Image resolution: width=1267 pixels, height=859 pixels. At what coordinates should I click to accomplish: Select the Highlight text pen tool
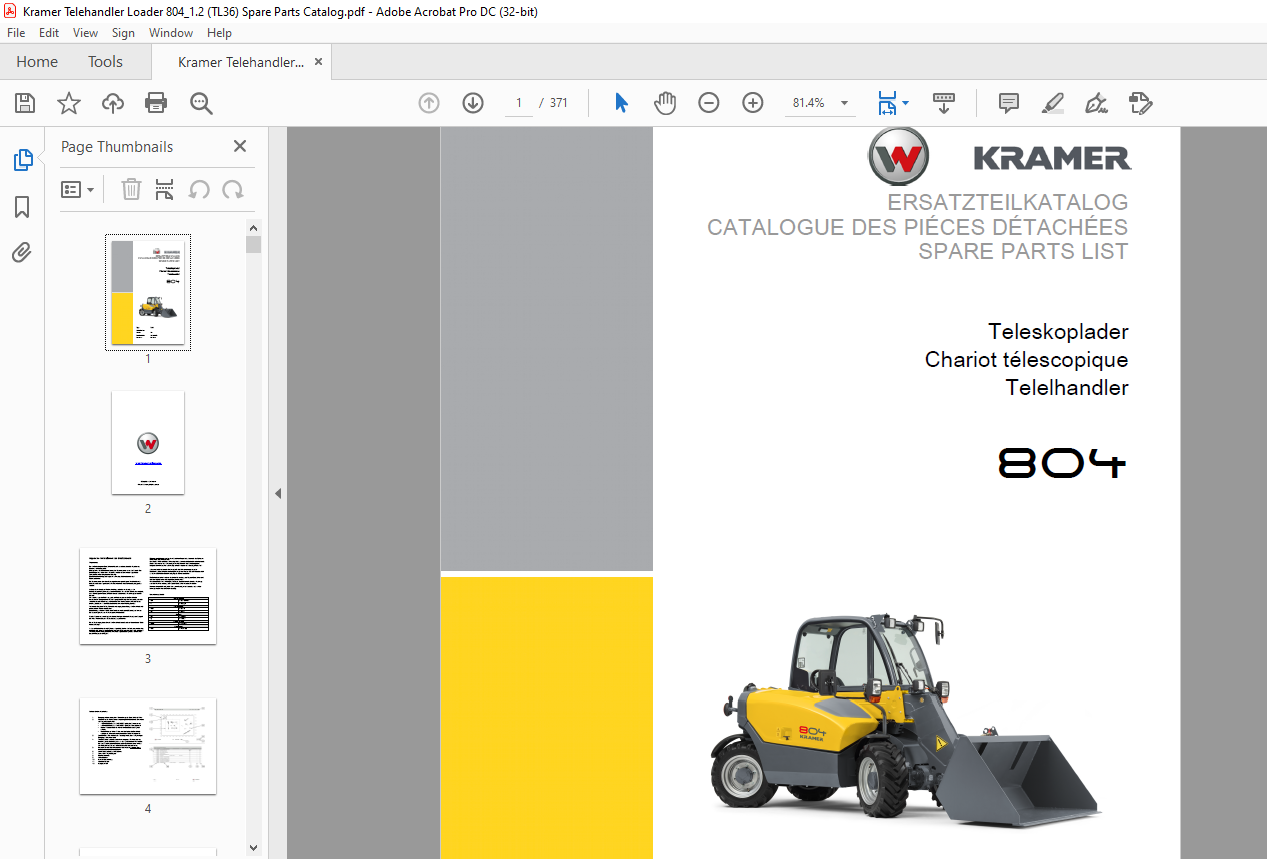(x=1052, y=103)
